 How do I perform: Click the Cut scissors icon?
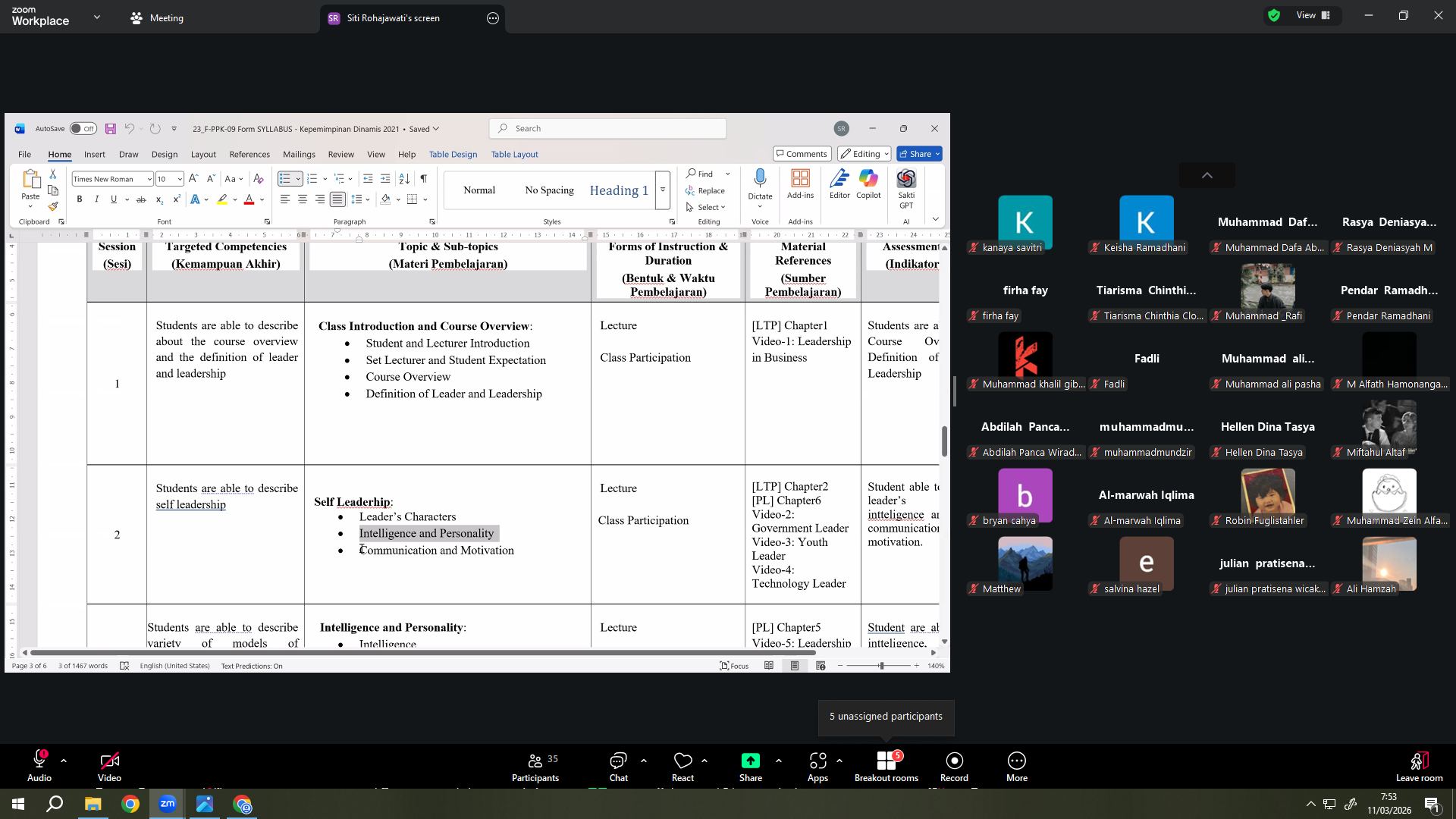pyautogui.click(x=53, y=174)
